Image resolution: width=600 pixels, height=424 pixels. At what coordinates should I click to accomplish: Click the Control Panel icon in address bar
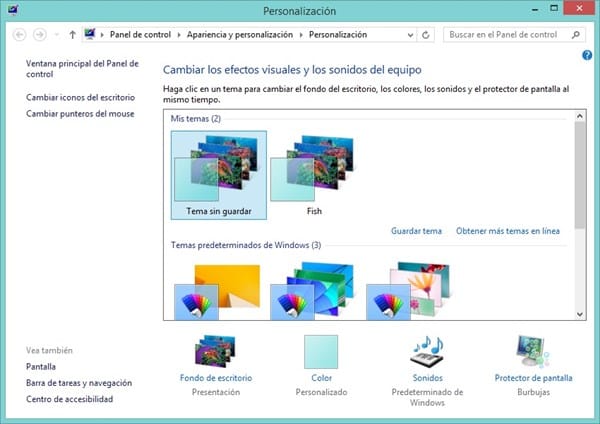pos(90,34)
